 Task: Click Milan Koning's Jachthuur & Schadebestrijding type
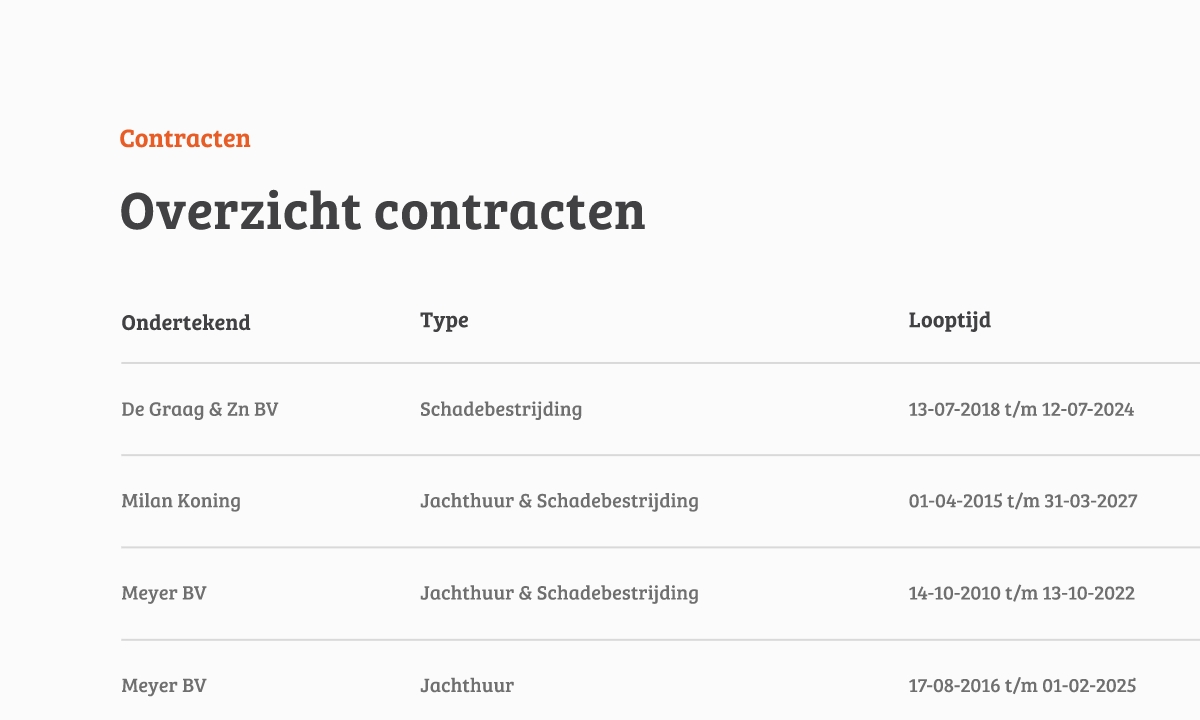point(559,501)
